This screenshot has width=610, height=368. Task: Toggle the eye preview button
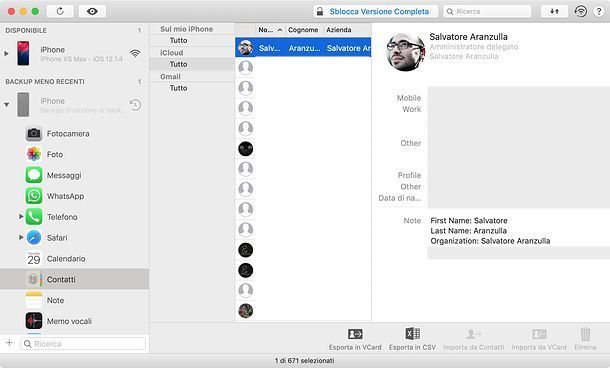92,11
